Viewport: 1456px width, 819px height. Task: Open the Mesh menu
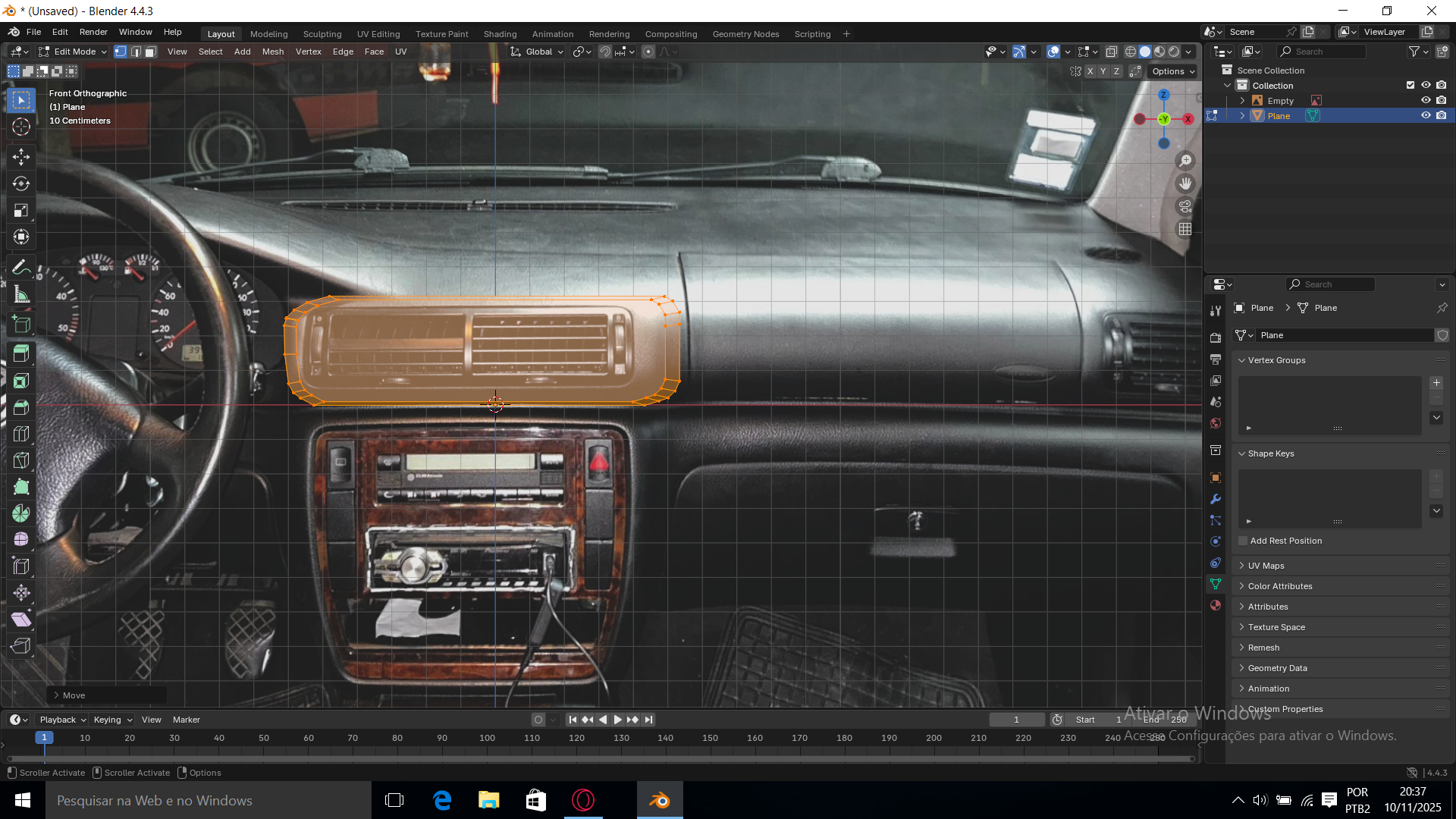[x=273, y=52]
